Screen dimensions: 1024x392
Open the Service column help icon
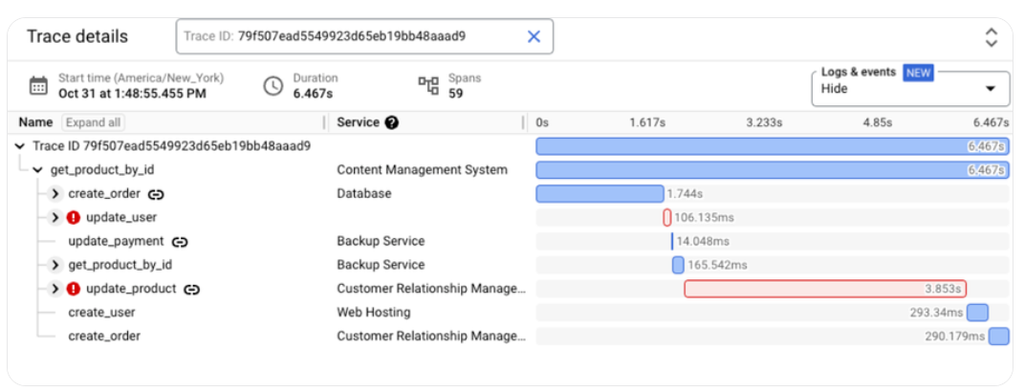coord(392,122)
